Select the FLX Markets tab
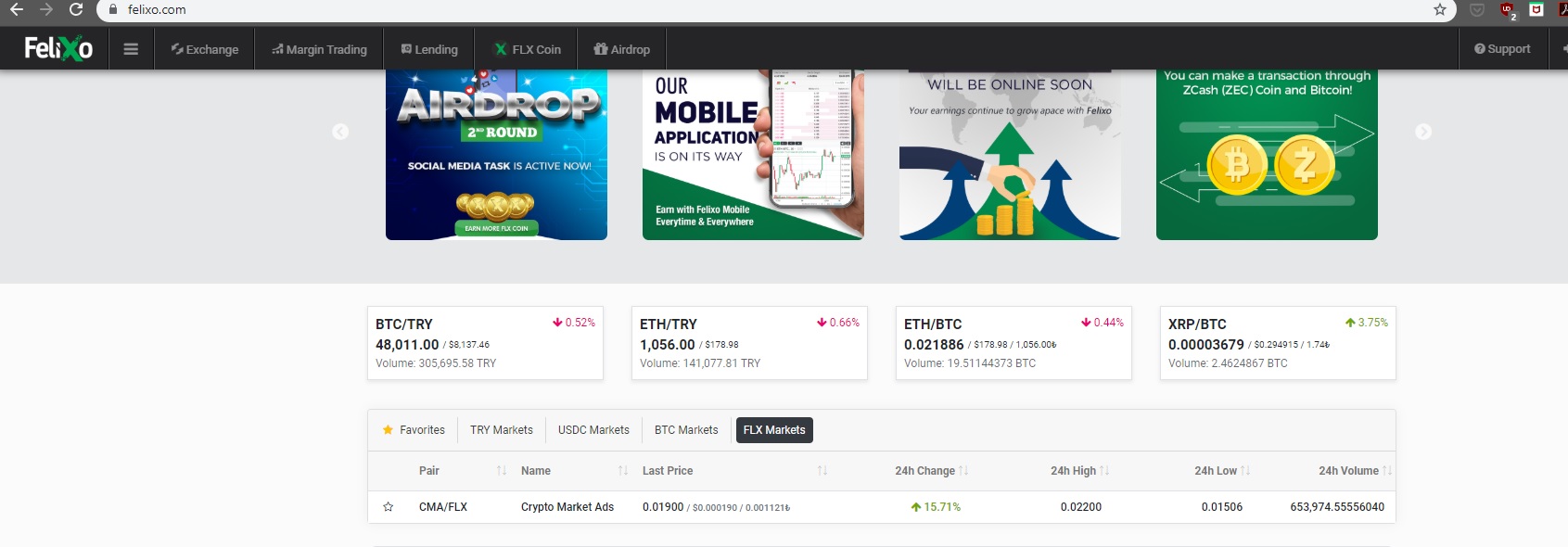This screenshot has height=547, width=1568. [774, 430]
